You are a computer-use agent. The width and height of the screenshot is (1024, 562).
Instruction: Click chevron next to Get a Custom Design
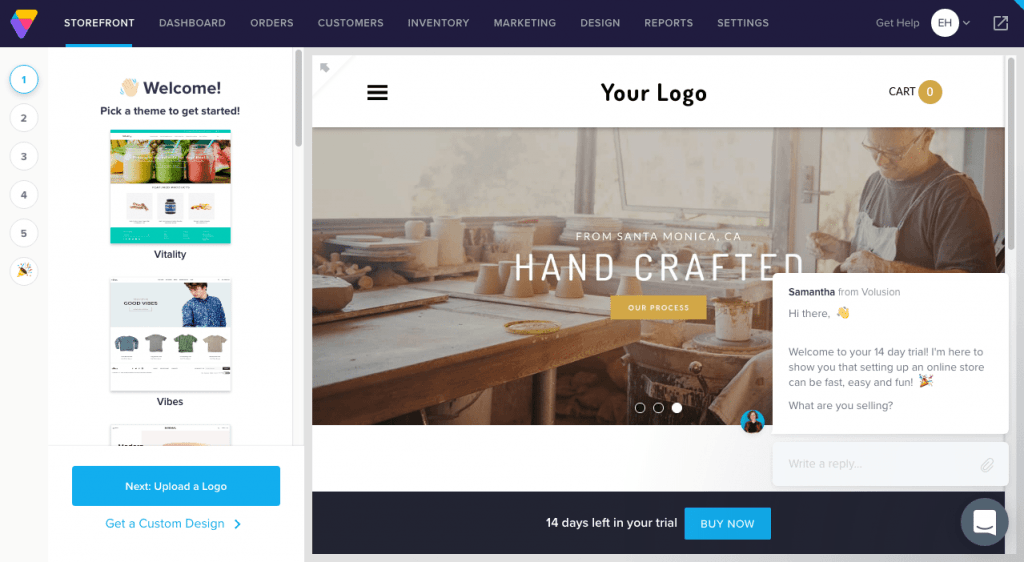(238, 524)
